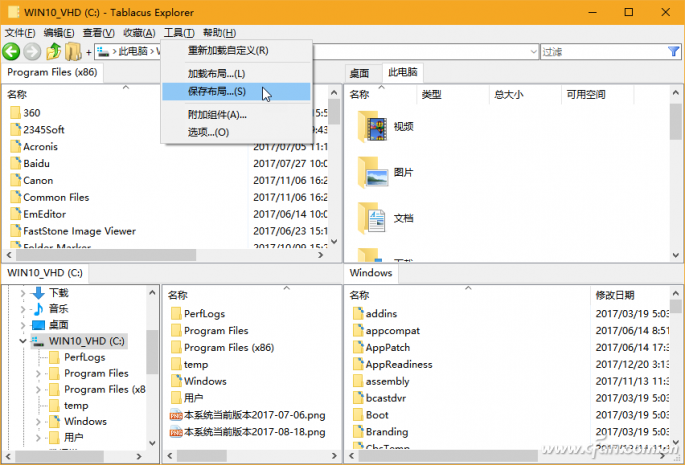Expand the 用户 tree node

(x=38, y=437)
